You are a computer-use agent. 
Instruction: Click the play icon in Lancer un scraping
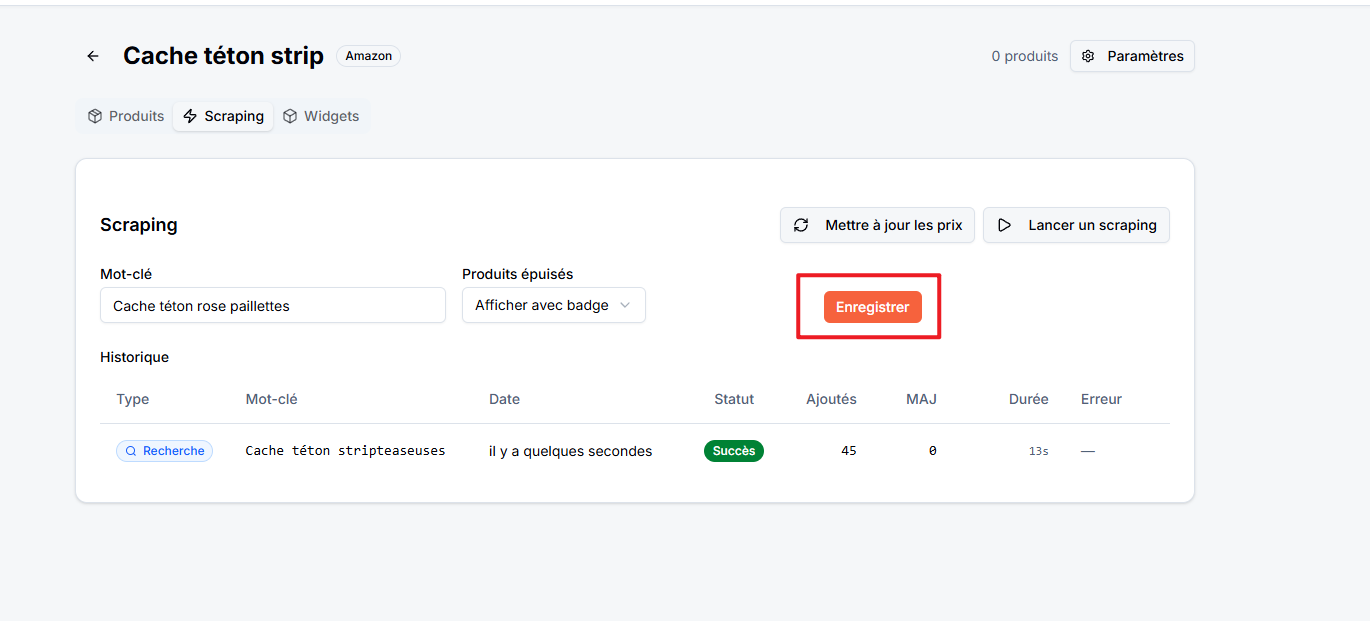click(1004, 225)
